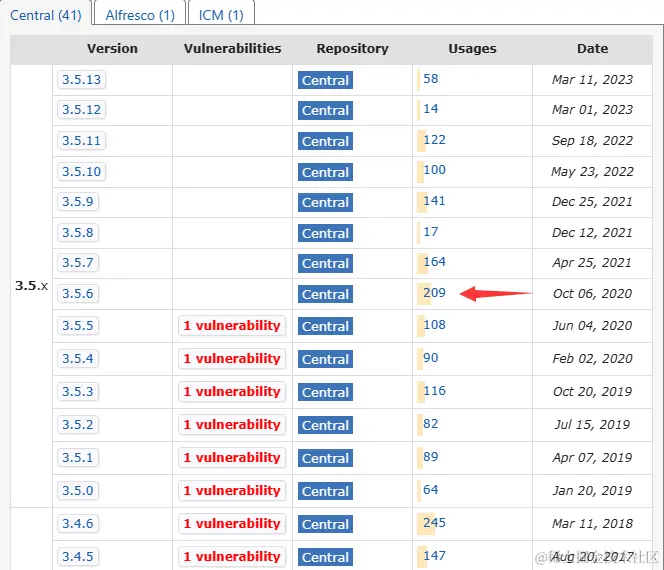Open version 3.4.6 link

click(78, 523)
